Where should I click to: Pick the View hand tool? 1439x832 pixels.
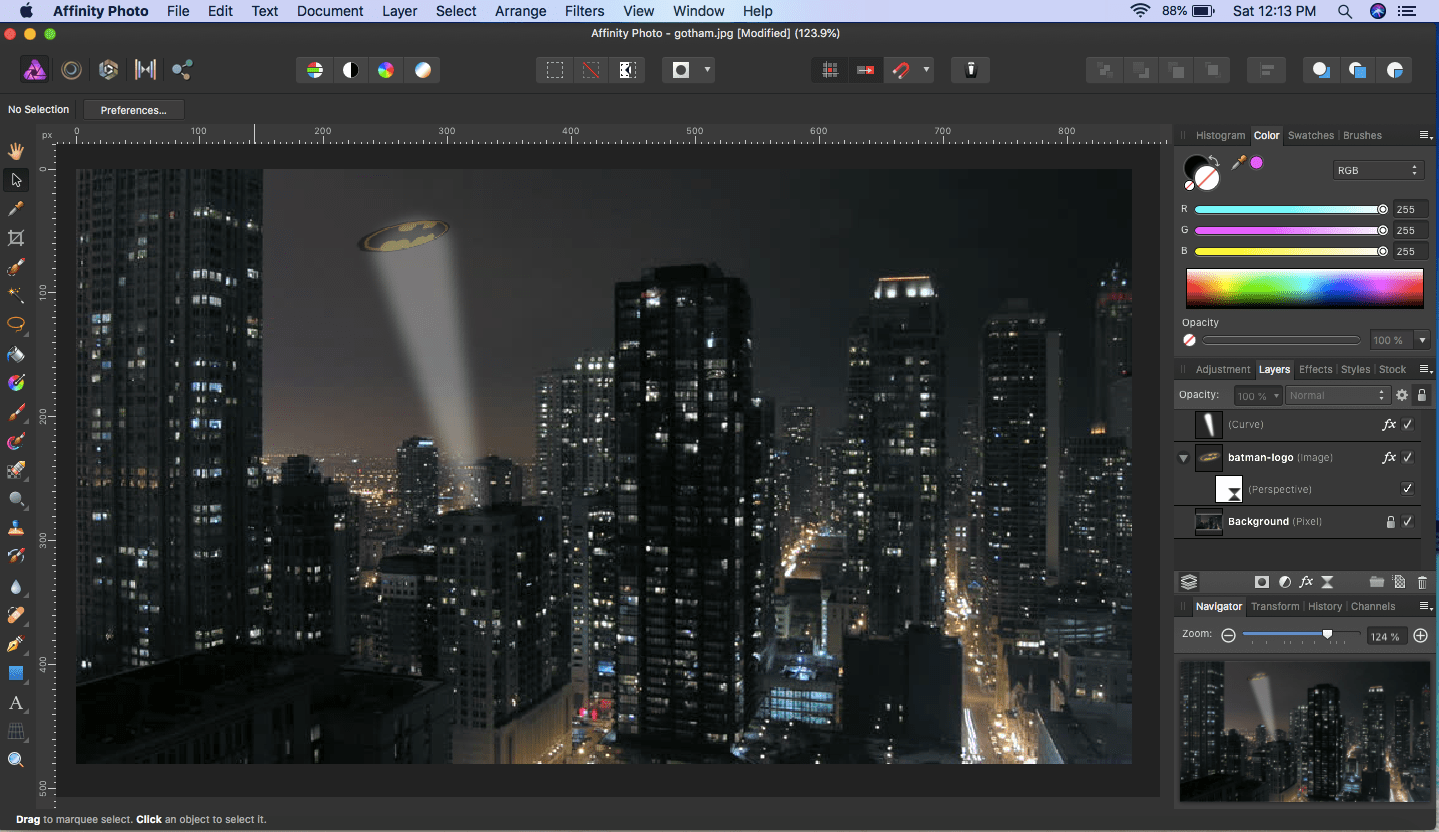[x=16, y=151]
